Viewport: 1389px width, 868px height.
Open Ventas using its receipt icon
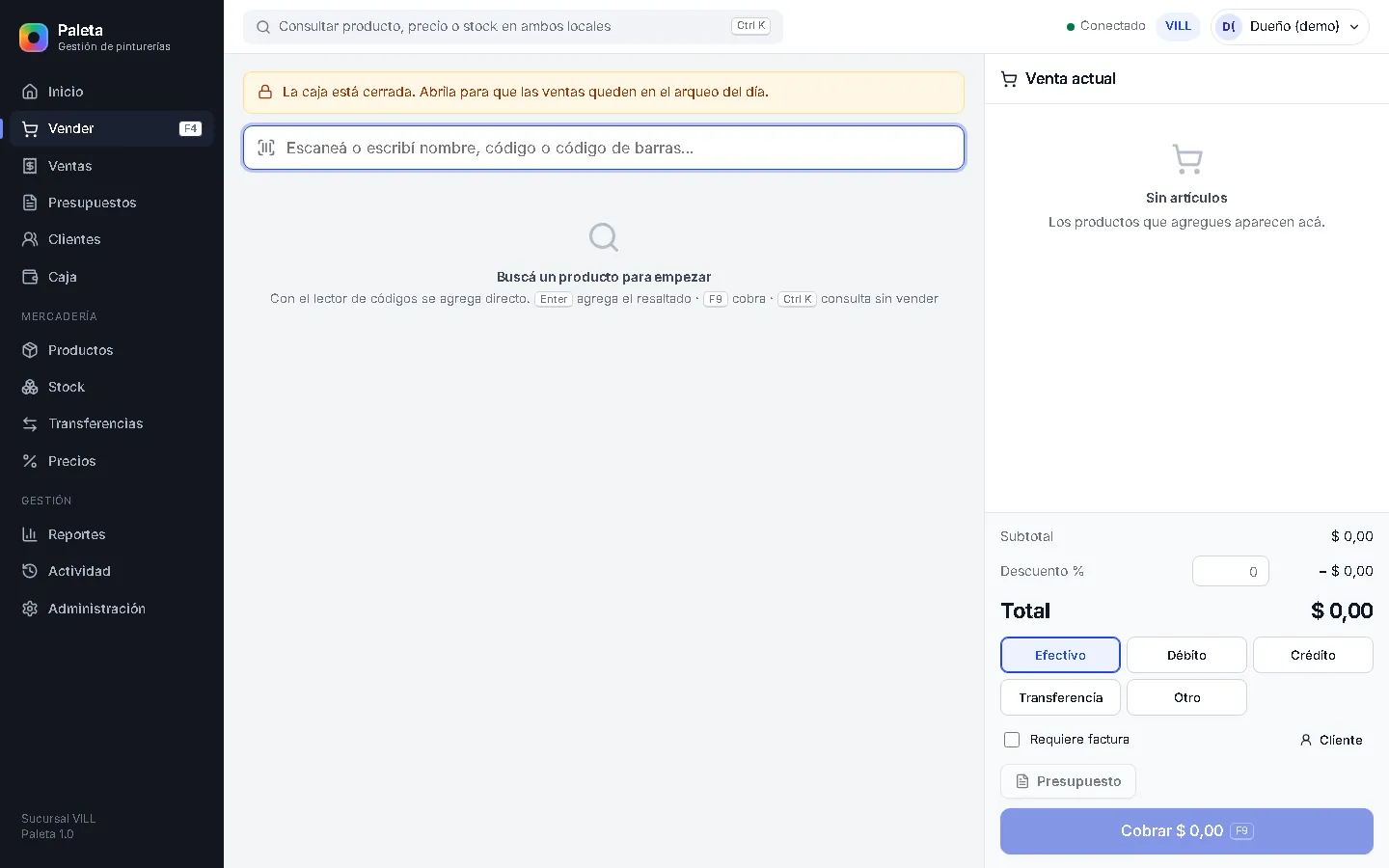(x=30, y=166)
